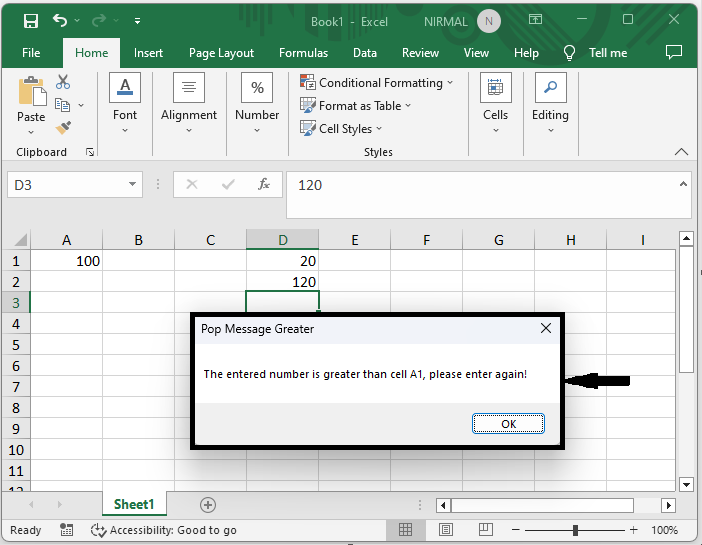Collapse the ribbon with the chevron

pyautogui.click(x=681, y=152)
